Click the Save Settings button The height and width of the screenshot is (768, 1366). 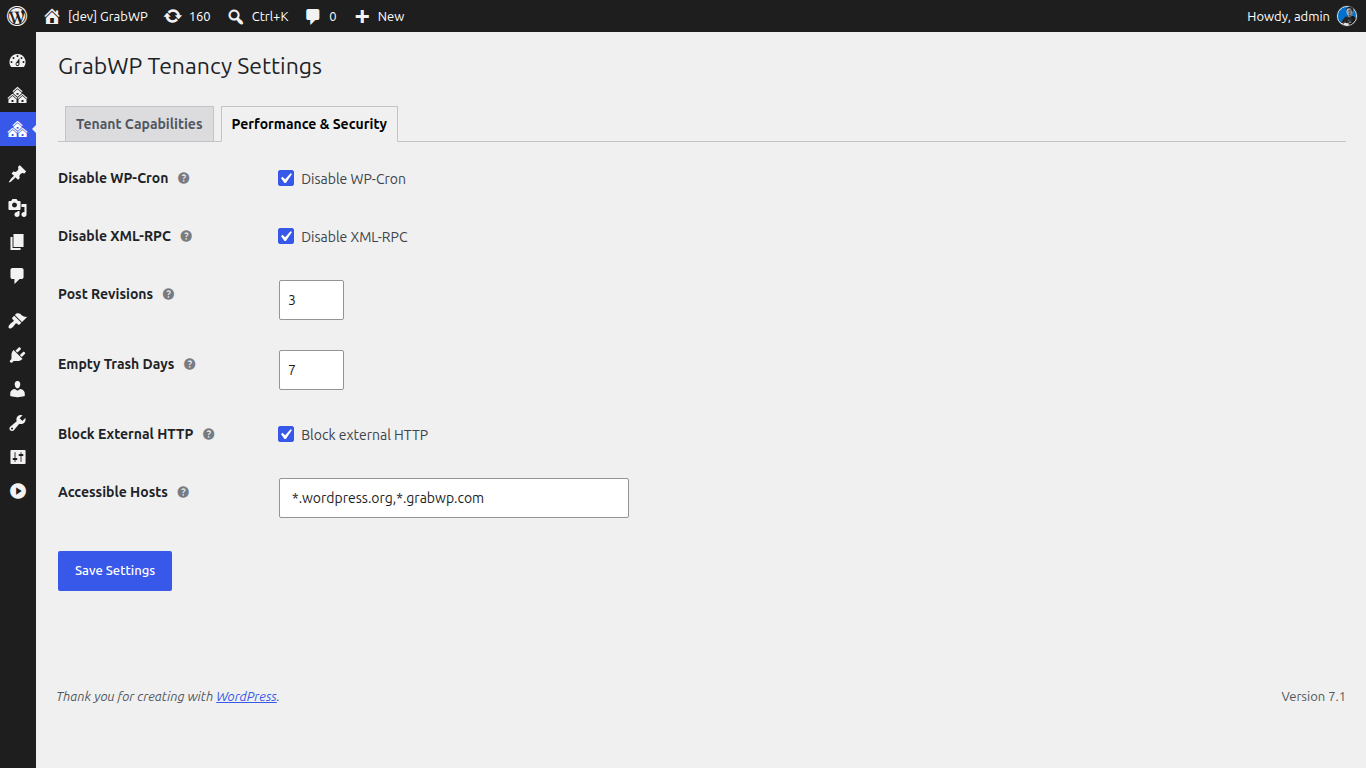tap(115, 571)
